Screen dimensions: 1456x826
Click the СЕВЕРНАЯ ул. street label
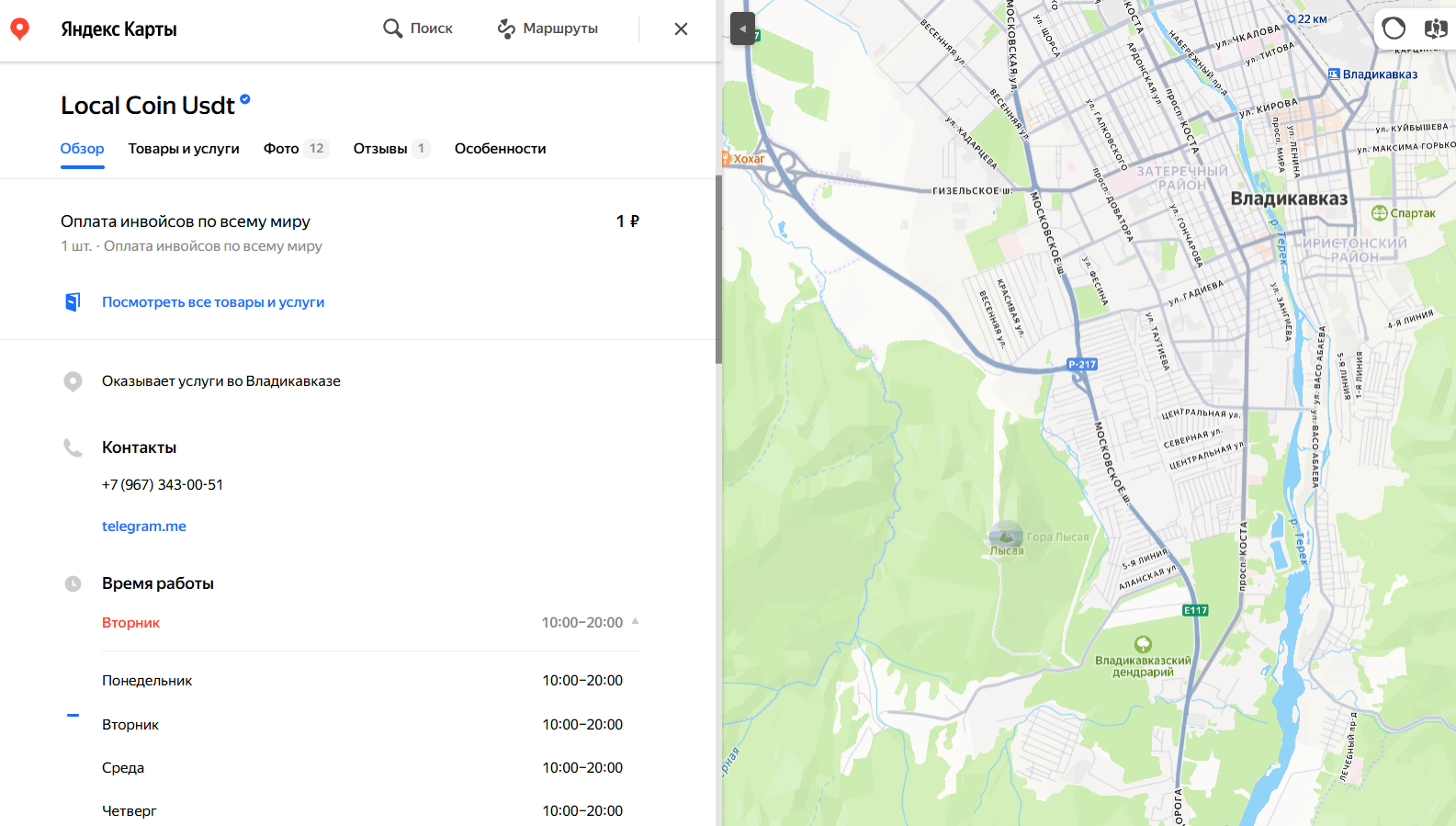[x=1192, y=438]
